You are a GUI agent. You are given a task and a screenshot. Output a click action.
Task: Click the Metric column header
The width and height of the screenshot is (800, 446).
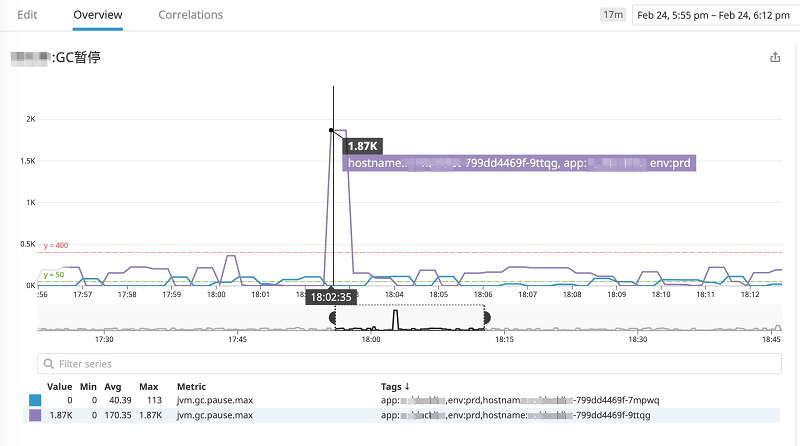pyautogui.click(x=193, y=386)
